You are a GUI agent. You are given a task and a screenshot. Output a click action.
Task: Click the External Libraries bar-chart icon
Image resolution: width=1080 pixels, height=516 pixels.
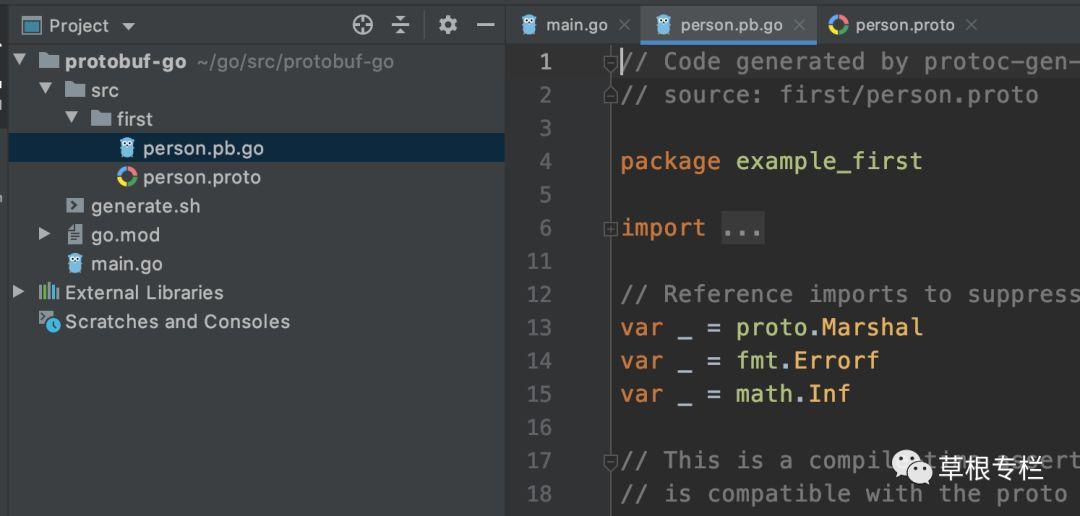(48, 292)
